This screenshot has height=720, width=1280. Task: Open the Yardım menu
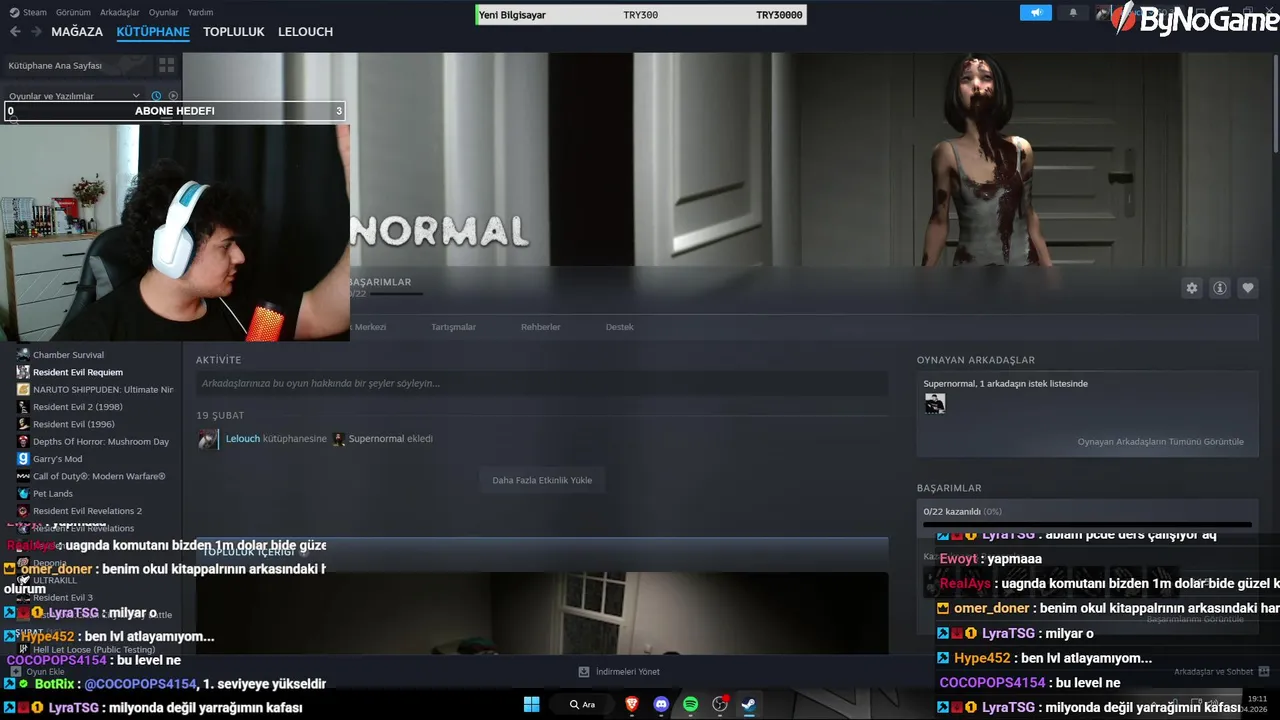(200, 13)
